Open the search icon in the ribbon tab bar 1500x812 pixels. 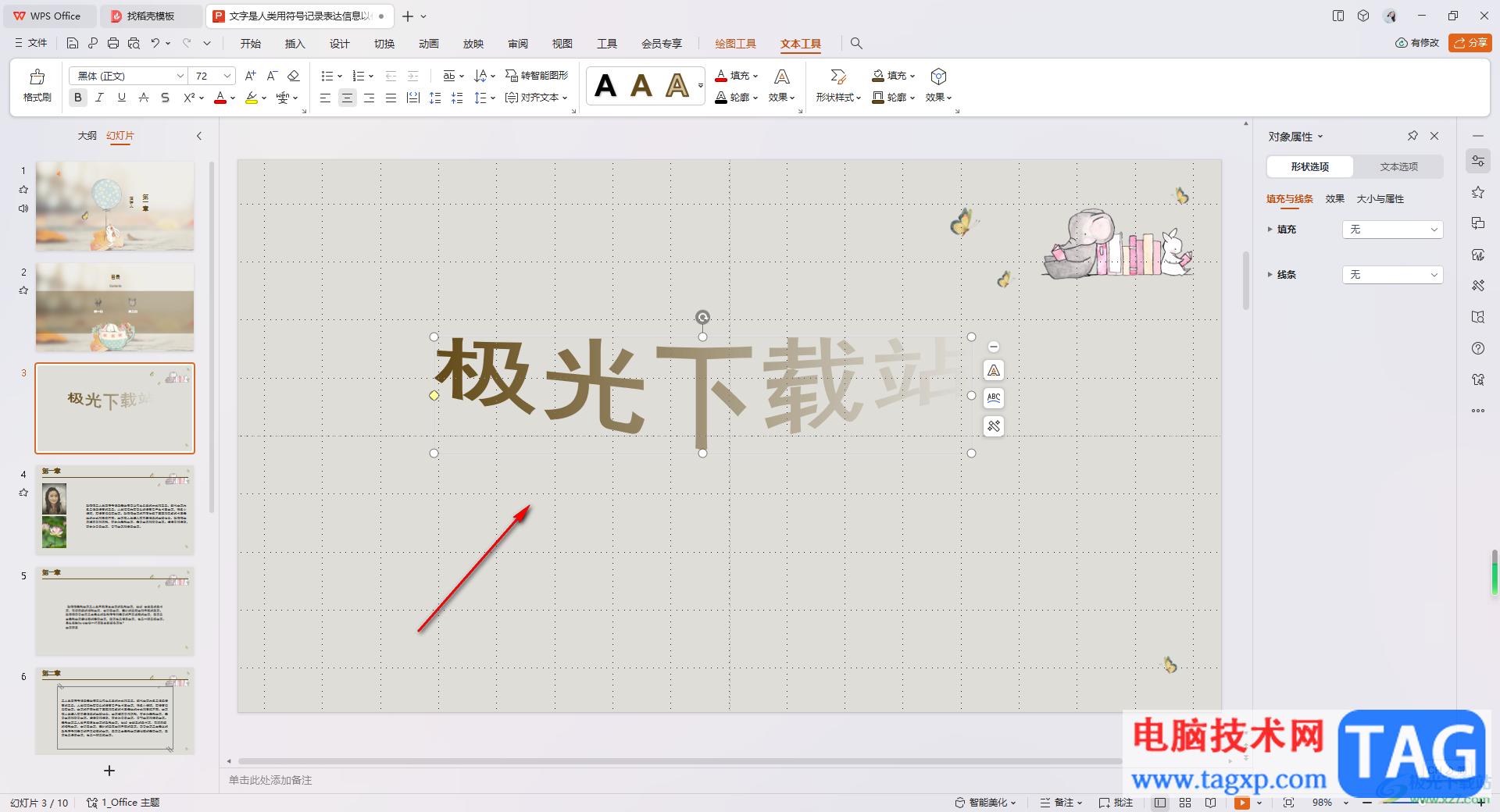[856, 44]
